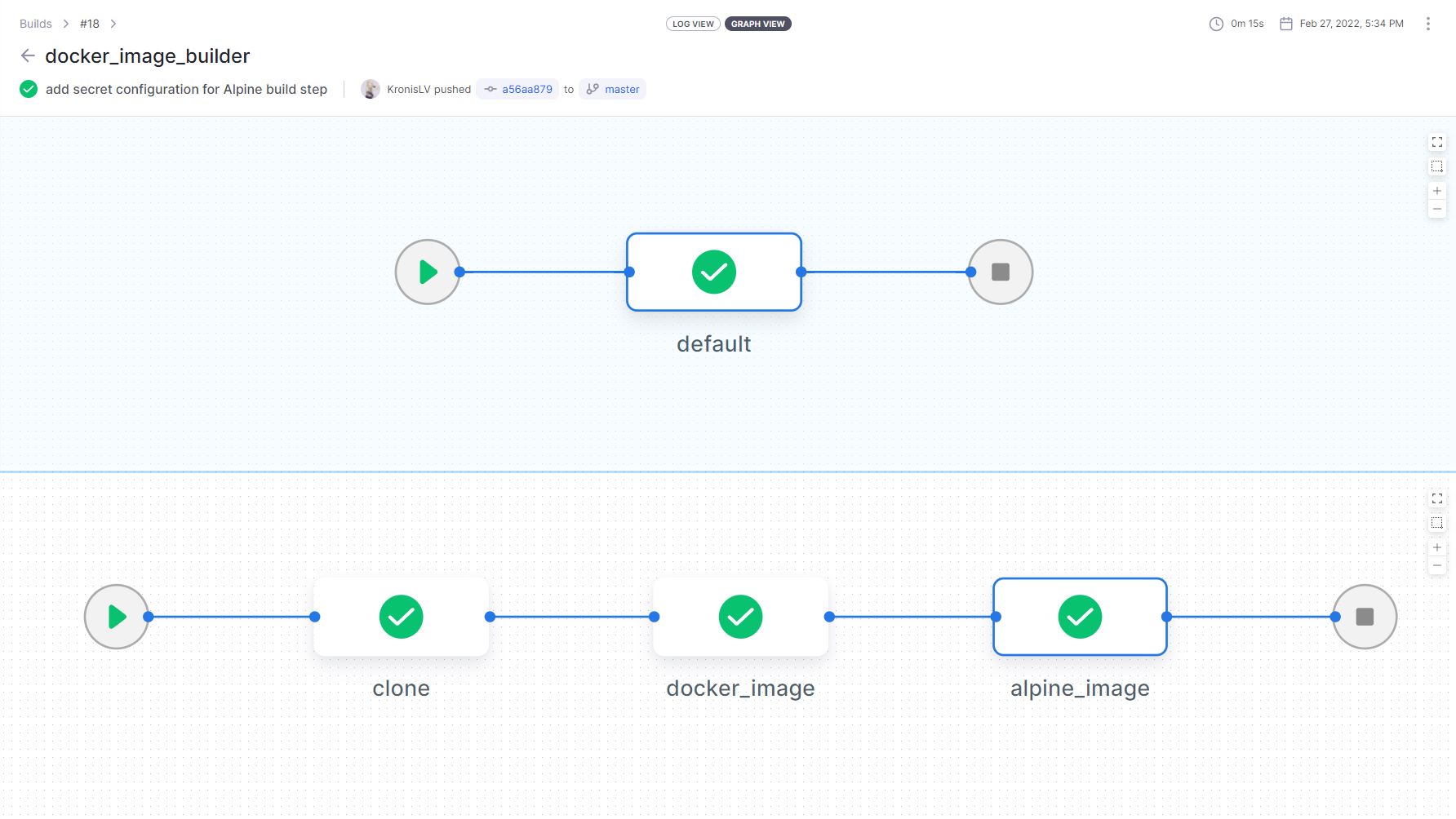The width and height of the screenshot is (1456, 819).
Task: Select the docker_image step node
Action: [741, 617]
